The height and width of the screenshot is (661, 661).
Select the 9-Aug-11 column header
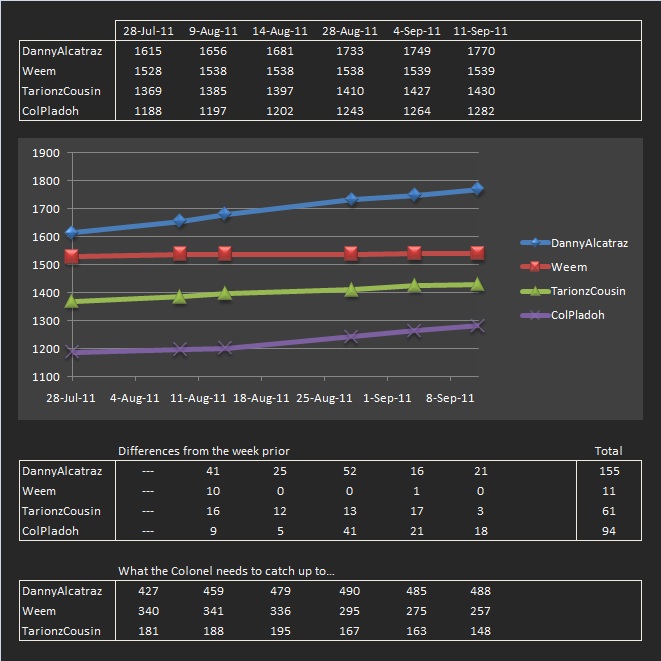213,31
